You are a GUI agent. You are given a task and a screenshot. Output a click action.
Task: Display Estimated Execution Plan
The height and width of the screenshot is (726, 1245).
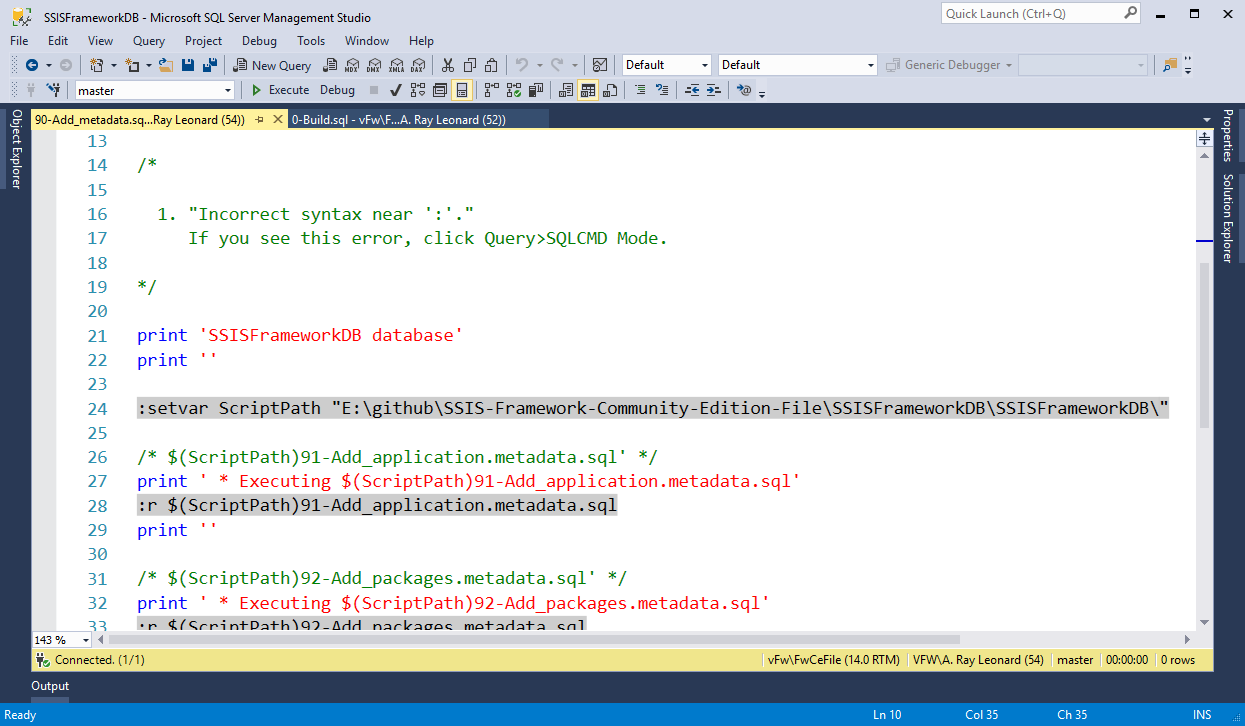[x=417, y=90]
